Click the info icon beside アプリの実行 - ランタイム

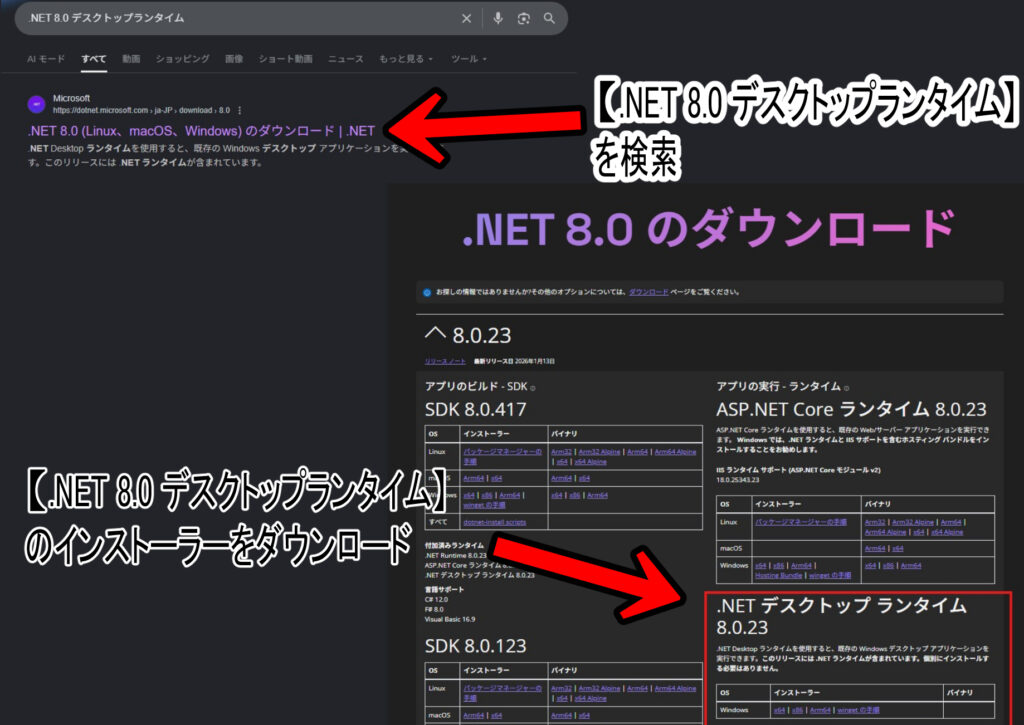848,388
